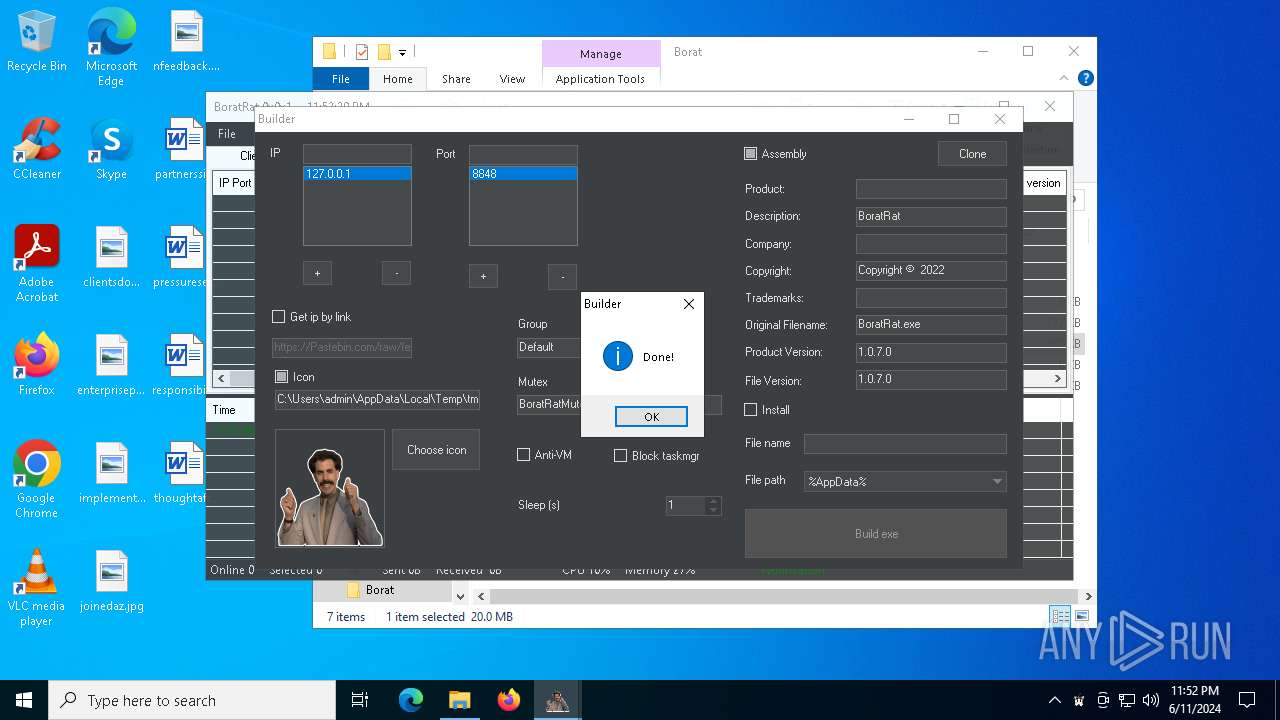The image size is (1280, 720).
Task: Remove port with minus button
Action: point(562,276)
